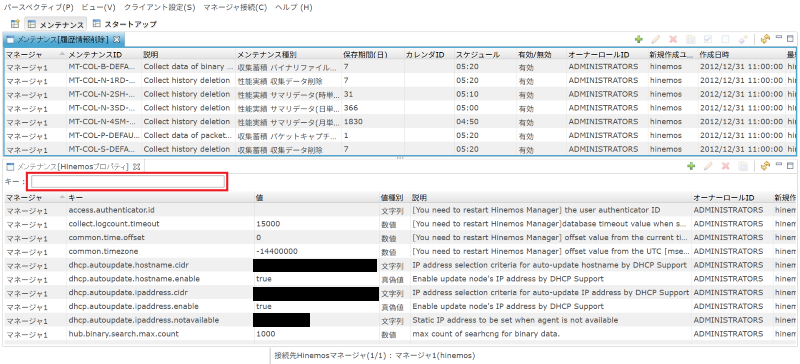Toggle sort arrow on top マネージャ column
800x364 pixels.
click(62, 54)
